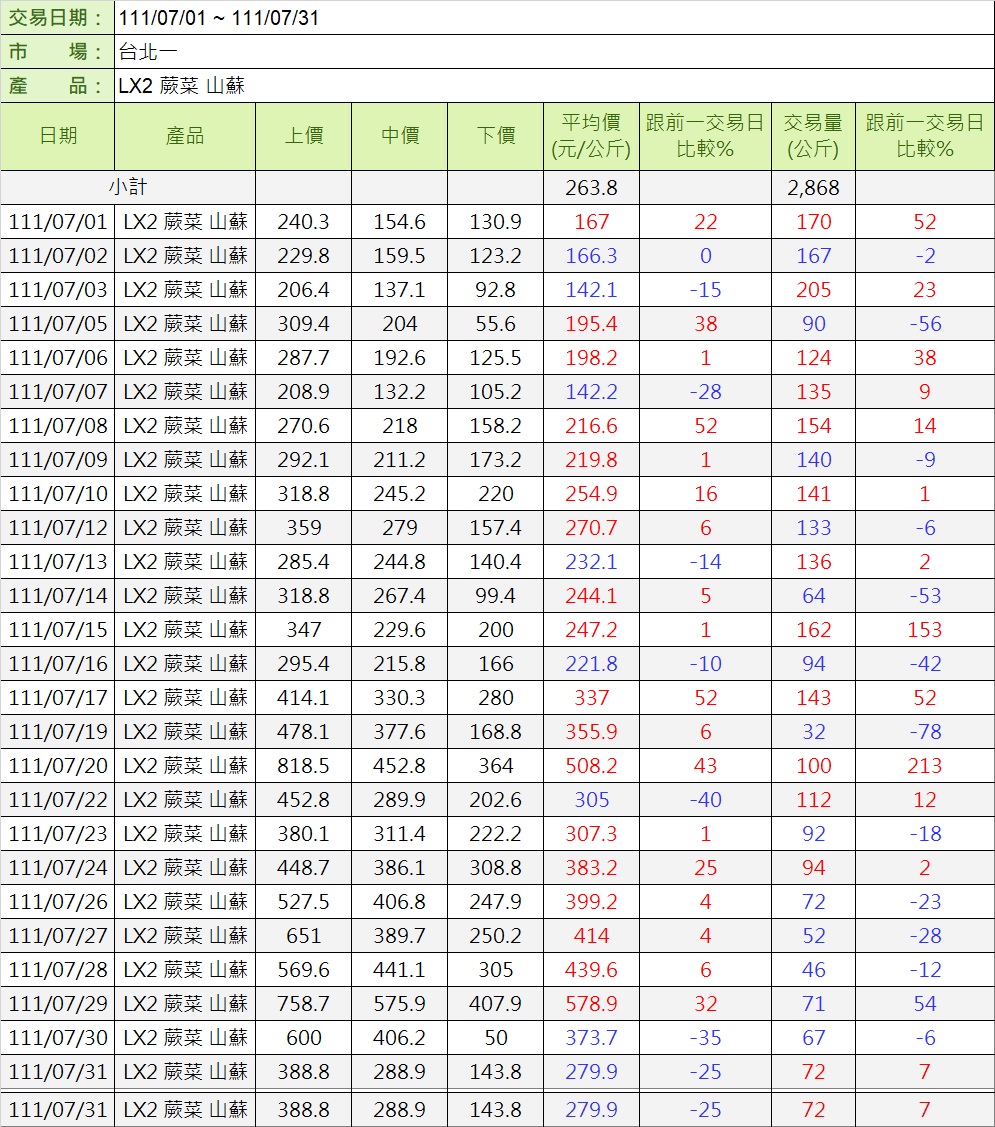The width and height of the screenshot is (995, 1127).
Task: Select the lower price 55.6 cell
Action: click(x=495, y=324)
